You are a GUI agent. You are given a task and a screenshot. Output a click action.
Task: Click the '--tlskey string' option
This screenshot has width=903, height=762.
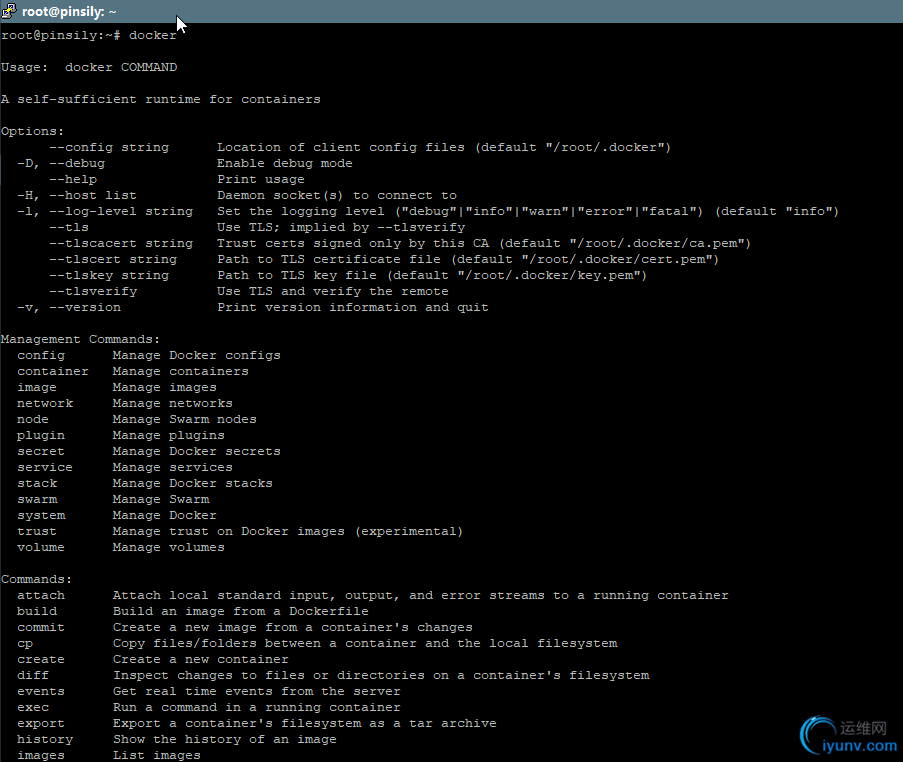click(109, 276)
